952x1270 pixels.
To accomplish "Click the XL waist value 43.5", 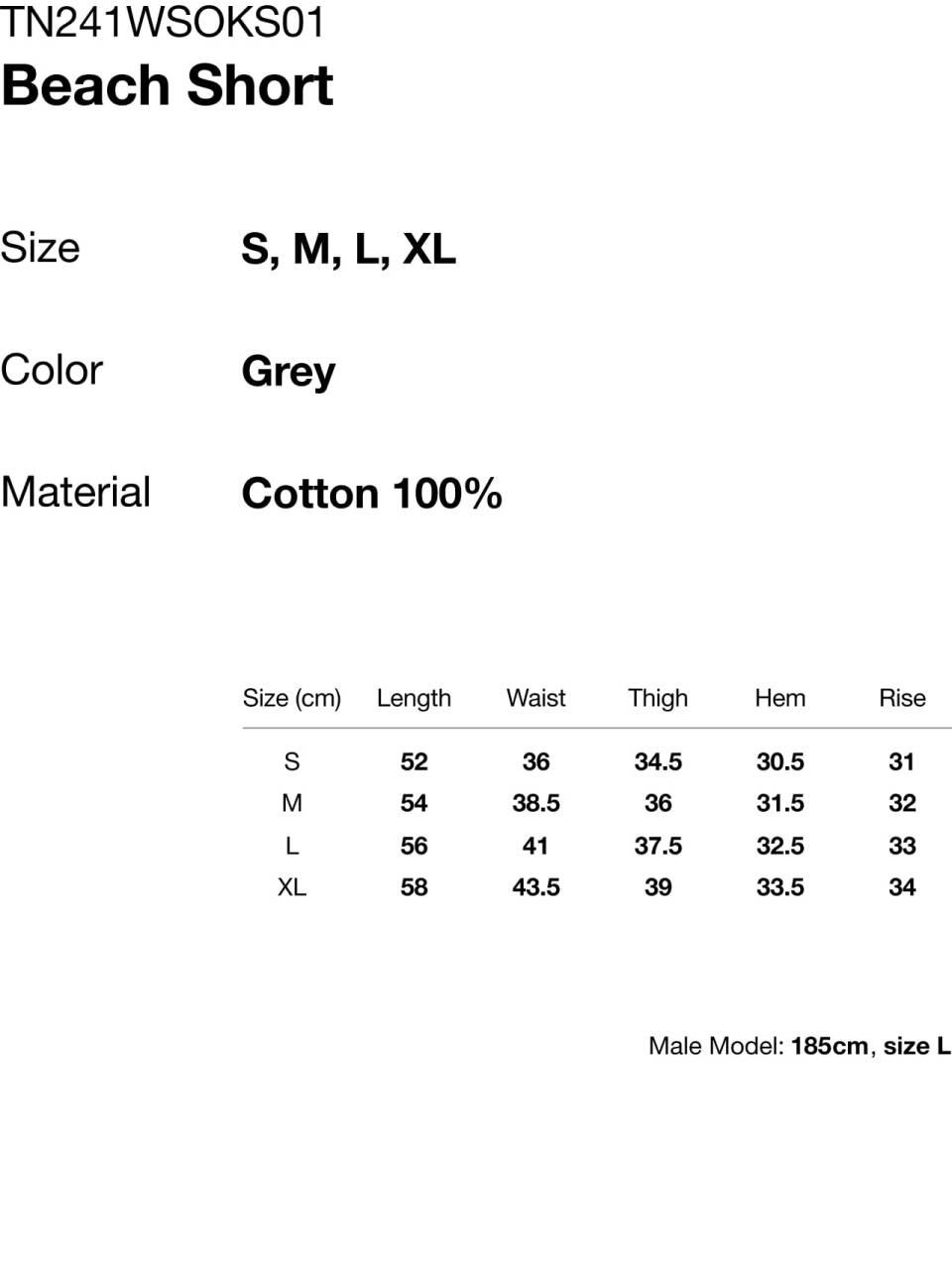I will 535,887.
